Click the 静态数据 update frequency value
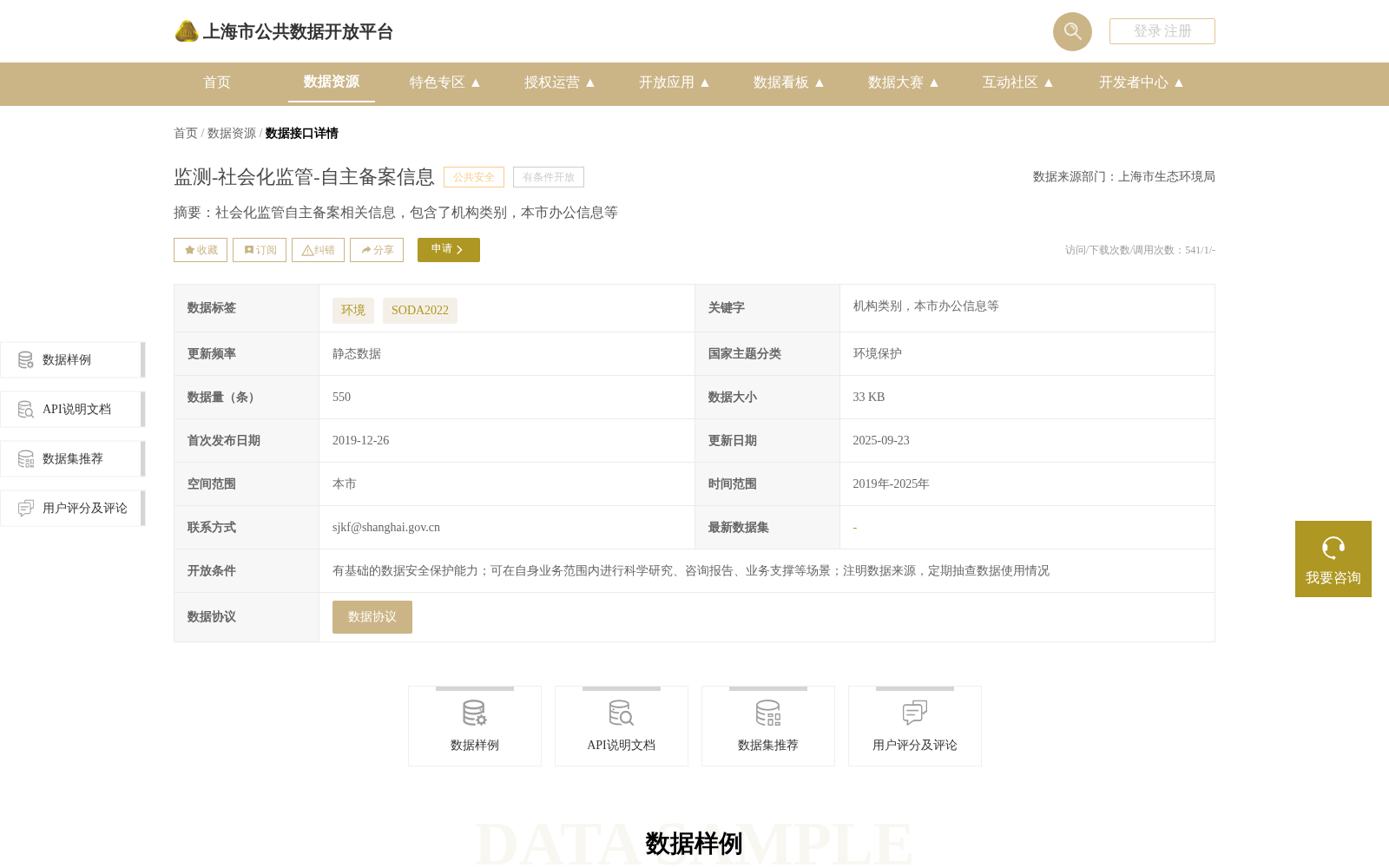Screen dimensions: 1389x868 coord(357,353)
